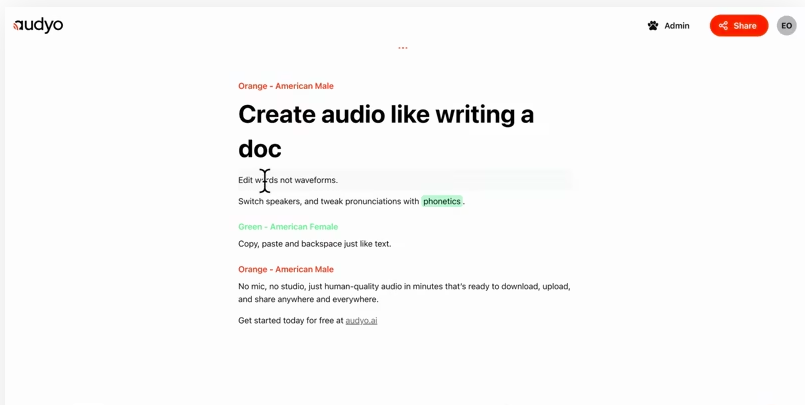Place cursor in the 'Create audio like writing a' heading line

[x=385, y=115]
